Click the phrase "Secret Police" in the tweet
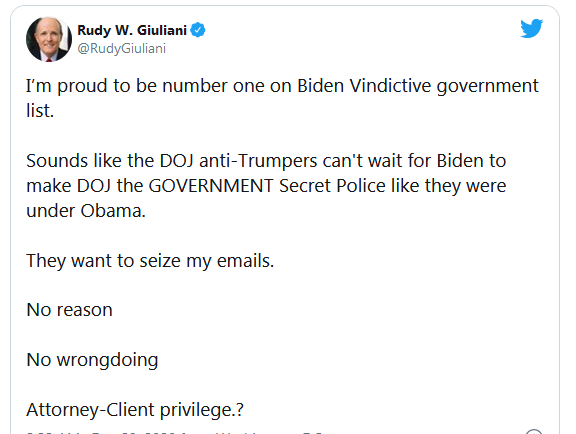The width and height of the screenshot is (576, 434). pyautogui.click(x=332, y=186)
